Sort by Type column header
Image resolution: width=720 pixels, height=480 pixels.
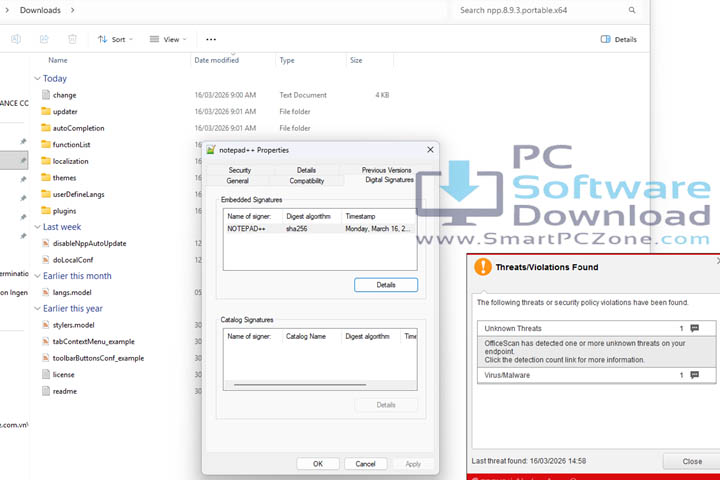coord(287,60)
